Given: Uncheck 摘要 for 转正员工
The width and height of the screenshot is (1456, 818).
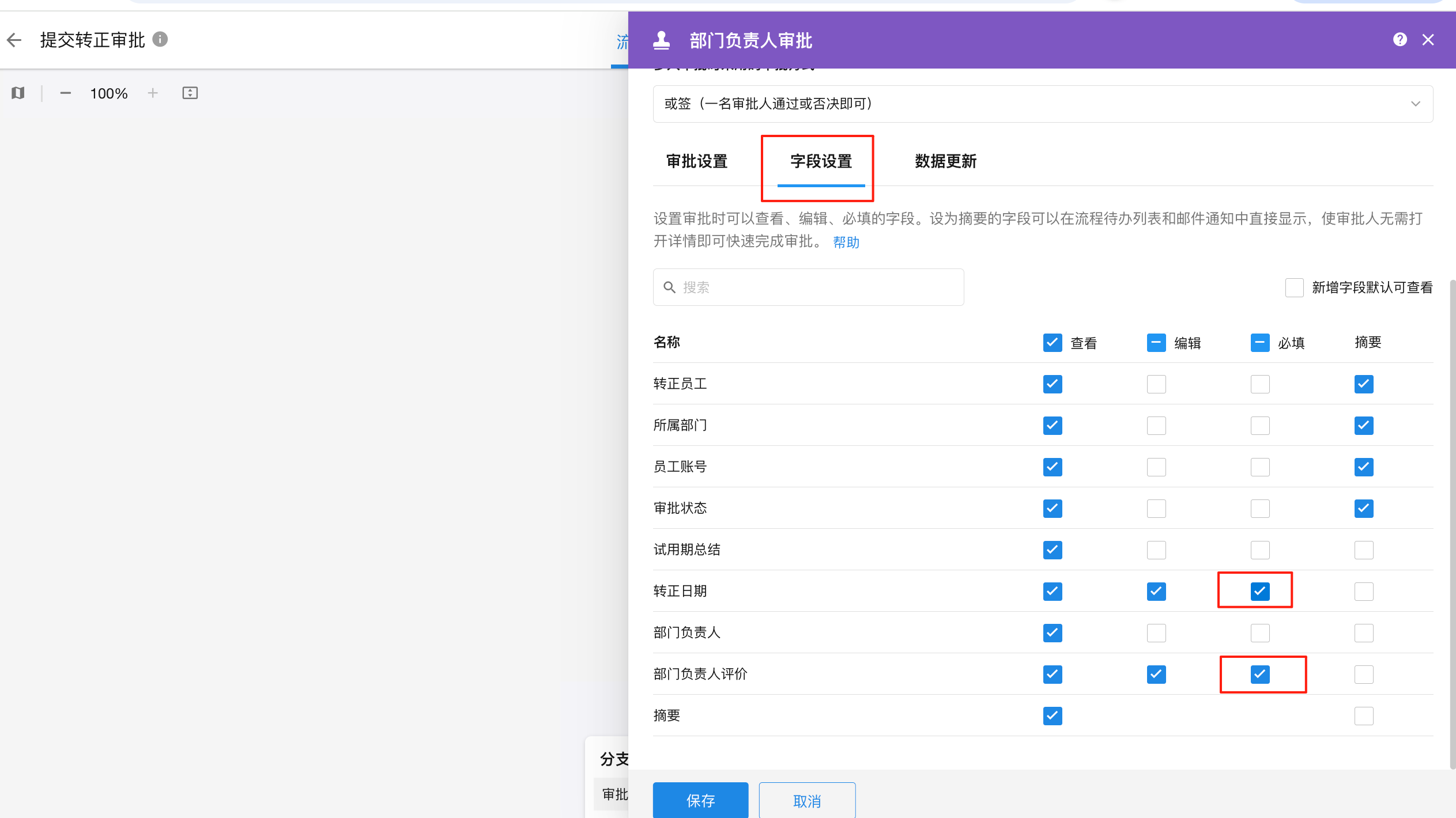Looking at the screenshot, I should 1364,384.
